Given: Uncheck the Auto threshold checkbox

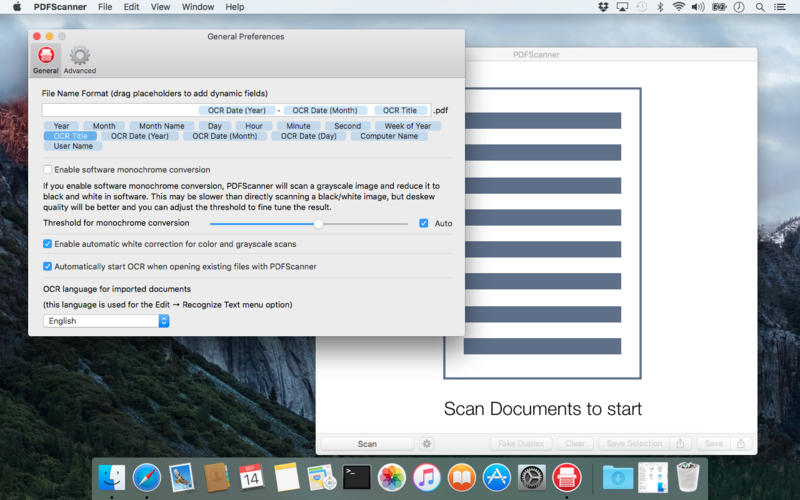Looking at the screenshot, I should click(x=423, y=223).
